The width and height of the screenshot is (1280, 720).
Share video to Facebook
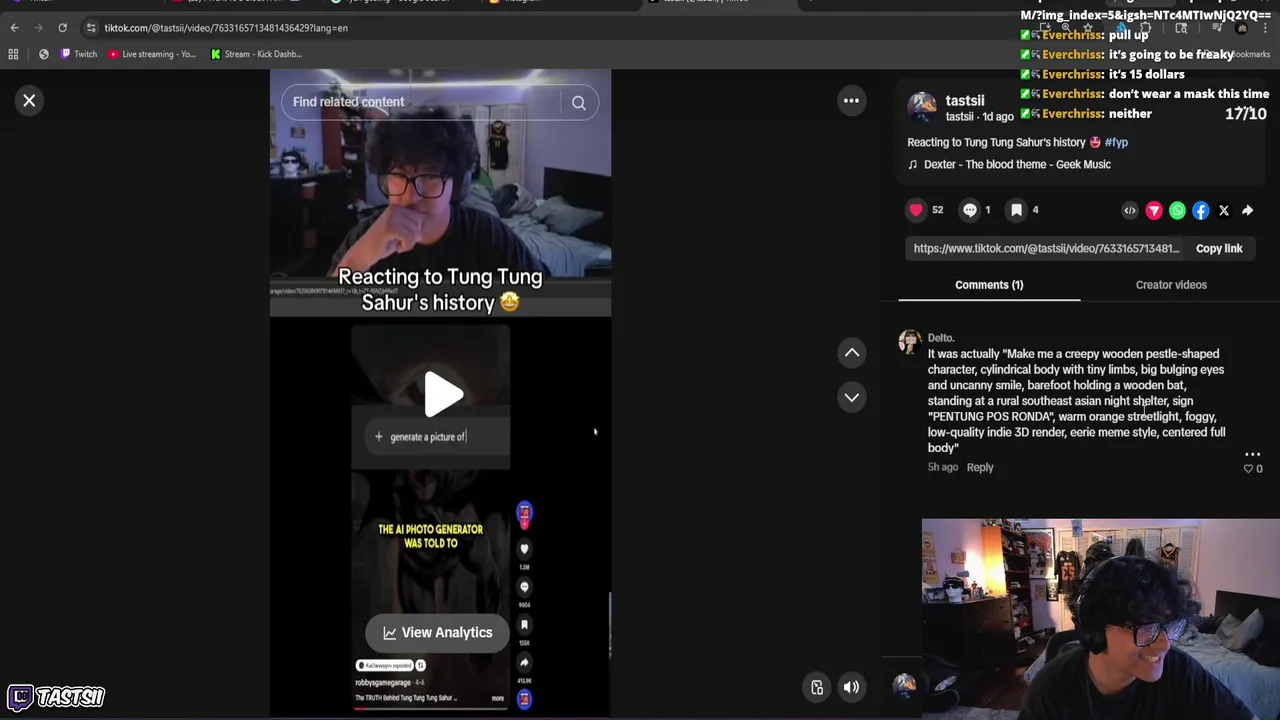(1200, 210)
